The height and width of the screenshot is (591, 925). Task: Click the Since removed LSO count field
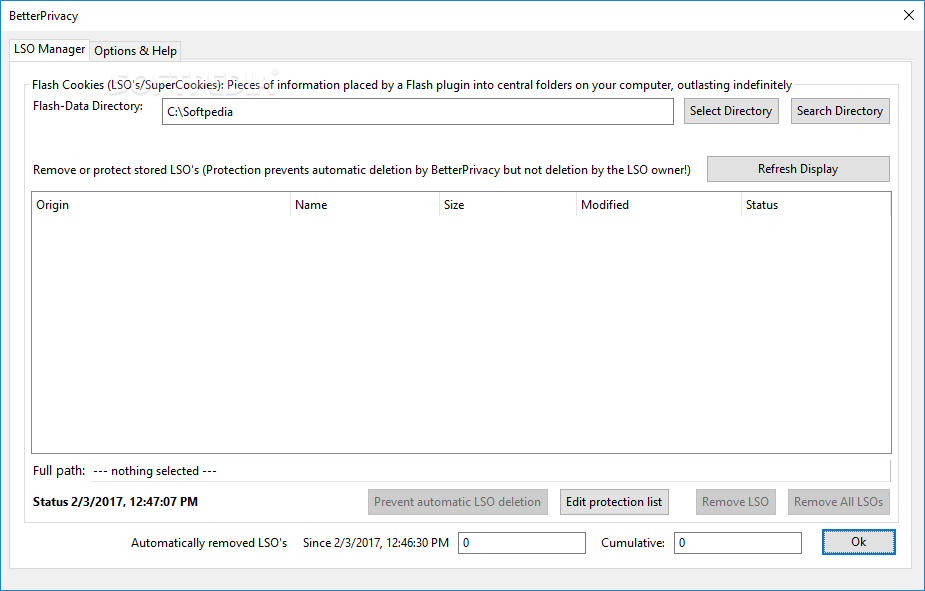pyautogui.click(x=521, y=543)
